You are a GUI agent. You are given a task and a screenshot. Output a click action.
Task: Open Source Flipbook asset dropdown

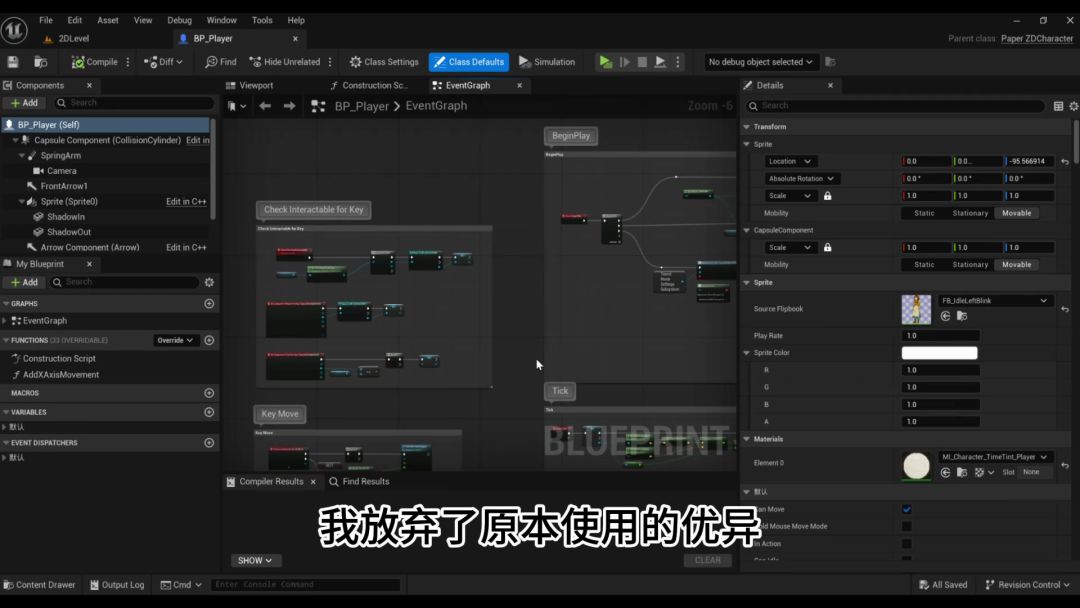995,301
